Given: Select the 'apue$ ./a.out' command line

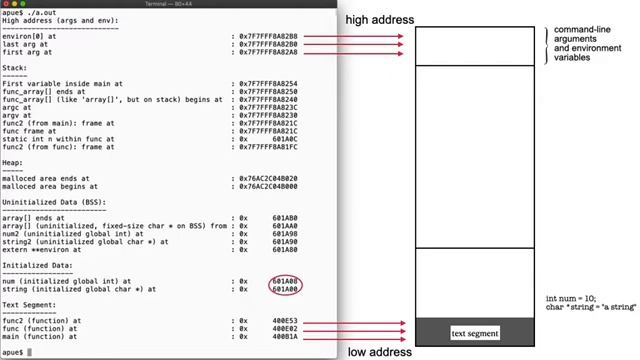Looking at the screenshot, I should click(29, 13).
